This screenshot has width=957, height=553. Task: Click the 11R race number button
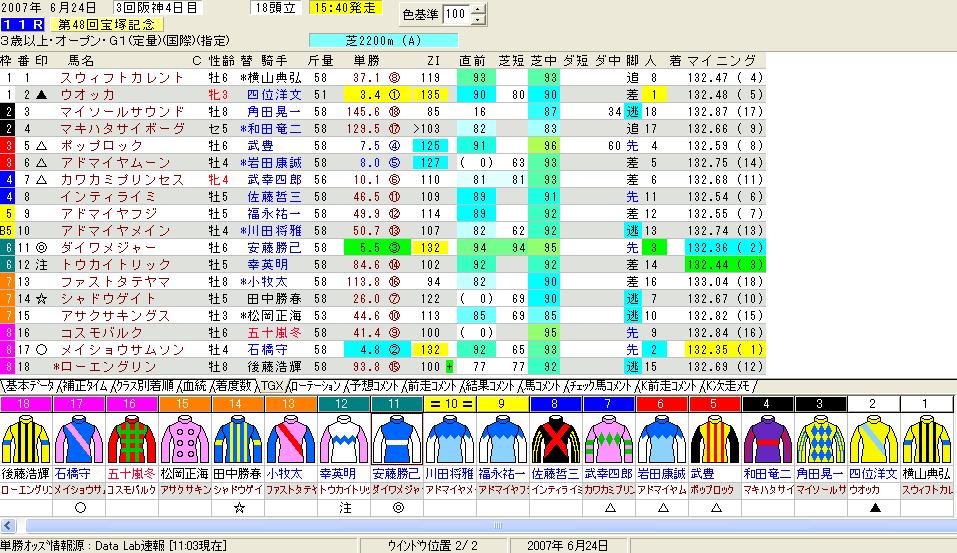click(23, 24)
